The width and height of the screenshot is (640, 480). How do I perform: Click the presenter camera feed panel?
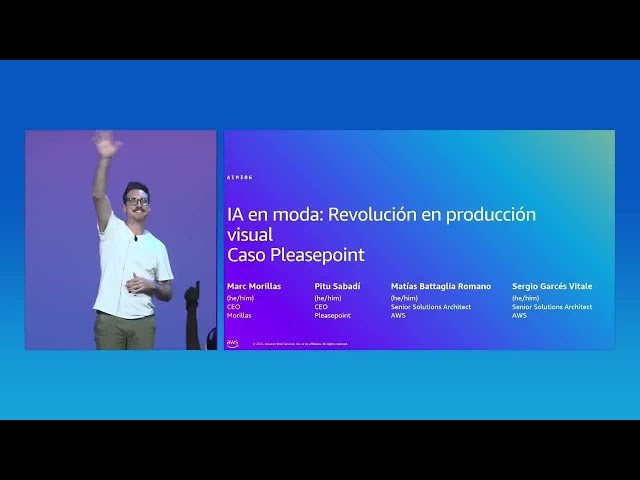[120, 240]
